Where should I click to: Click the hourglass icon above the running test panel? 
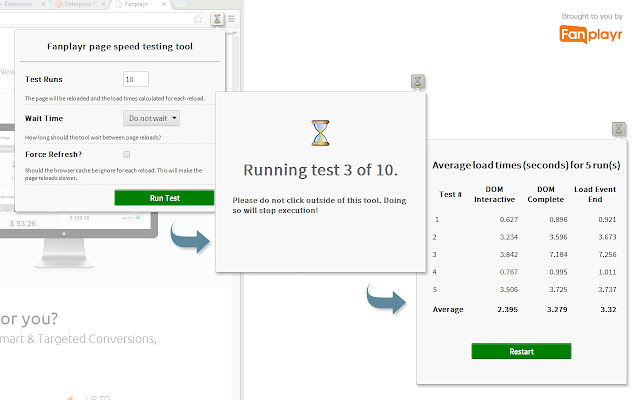pyautogui.click(x=418, y=81)
